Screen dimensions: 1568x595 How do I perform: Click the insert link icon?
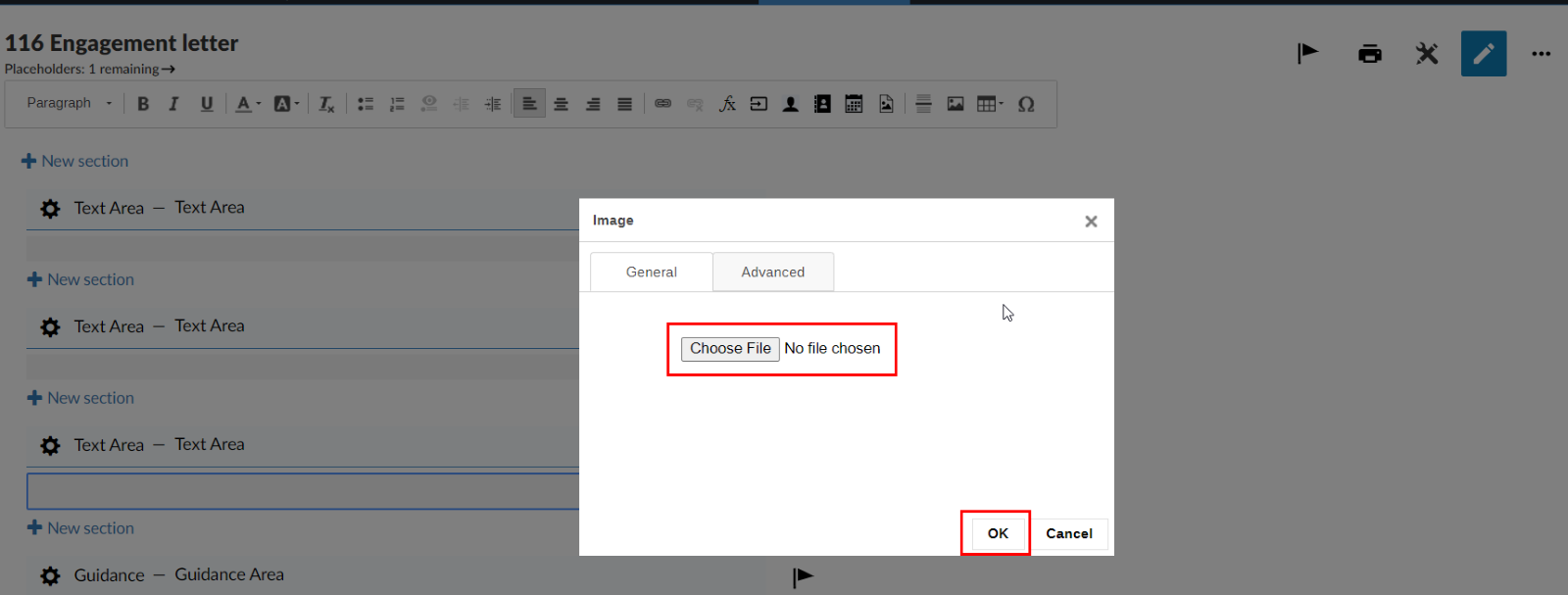pyautogui.click(x=663, y=104)
